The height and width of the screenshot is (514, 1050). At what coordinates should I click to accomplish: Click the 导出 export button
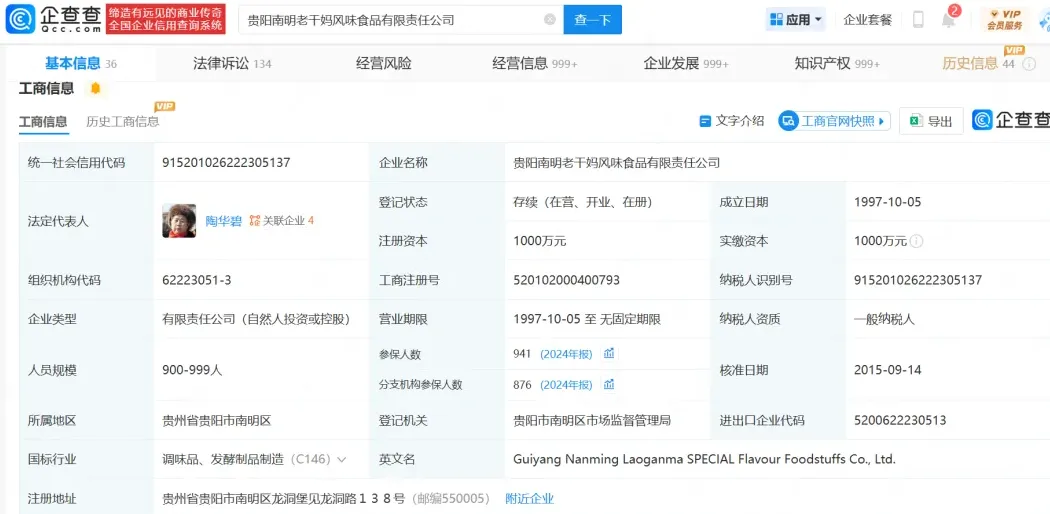click(931, 121)
